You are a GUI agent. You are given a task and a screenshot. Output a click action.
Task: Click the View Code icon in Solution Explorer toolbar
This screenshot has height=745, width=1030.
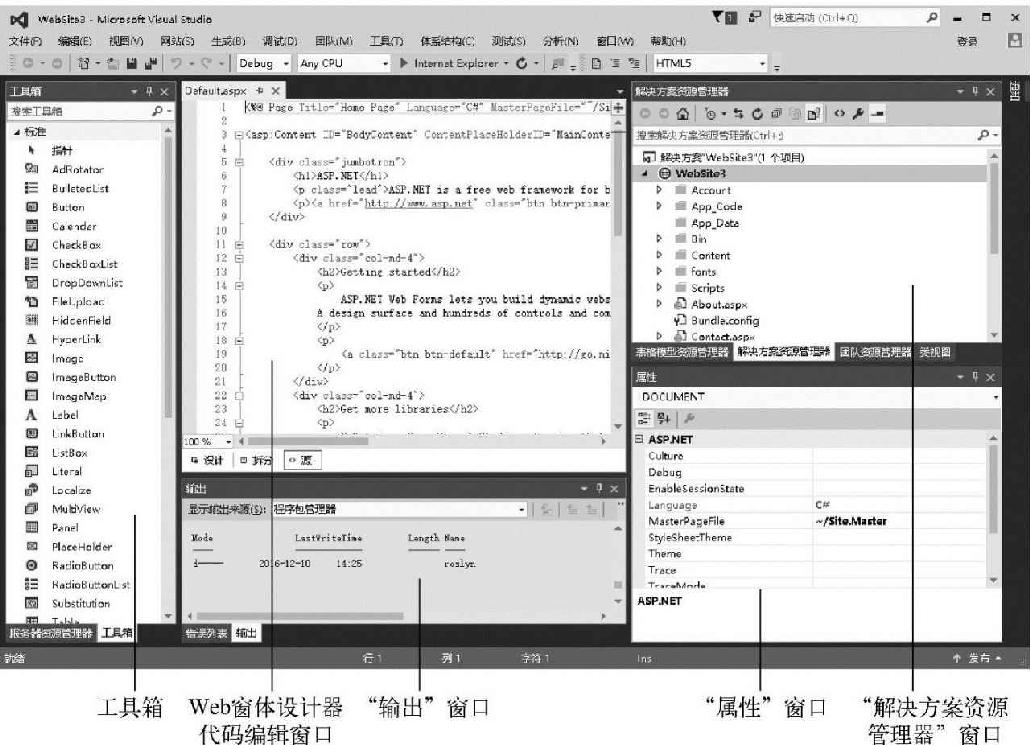840,114
